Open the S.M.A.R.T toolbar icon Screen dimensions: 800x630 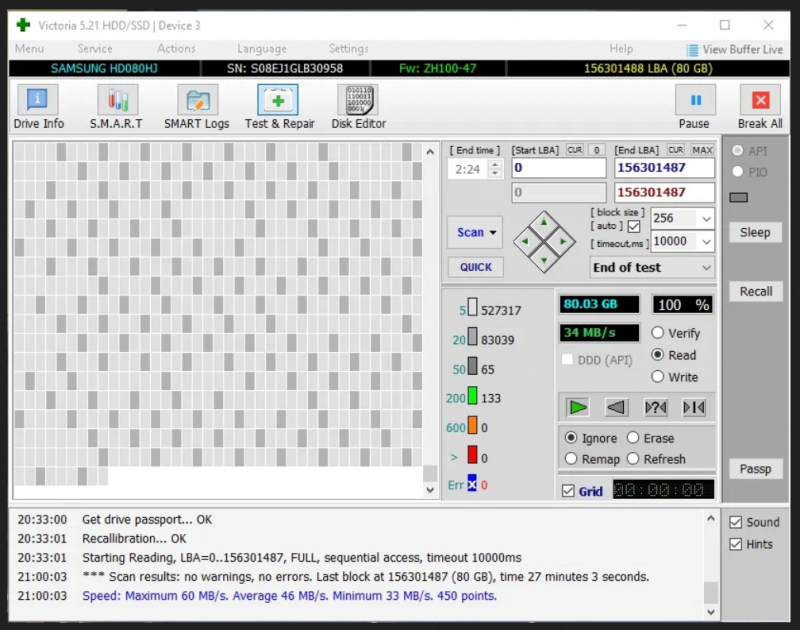pyautogui.click(x=116, y=107)
